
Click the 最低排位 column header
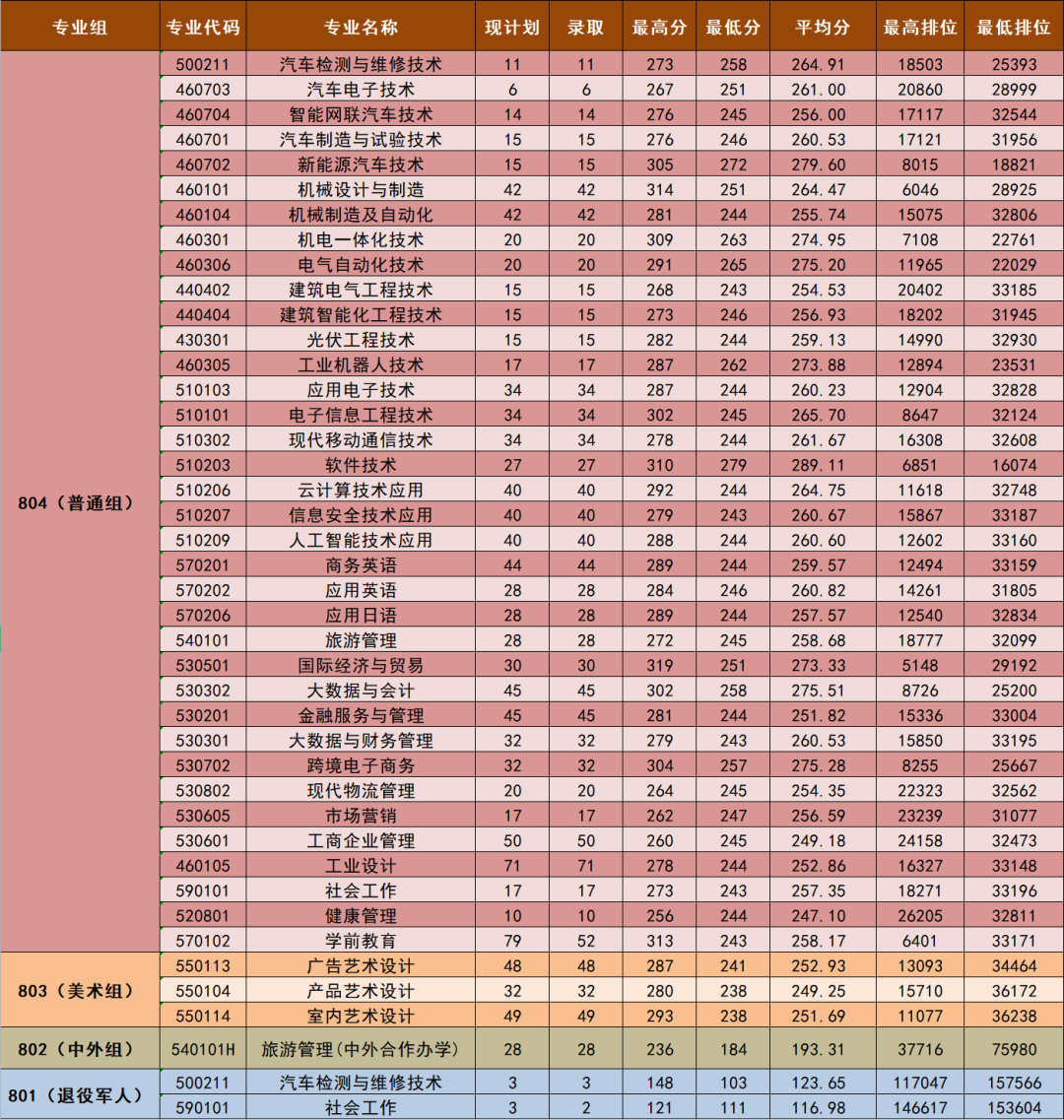pyautogui.click(x=1014, y=28)
